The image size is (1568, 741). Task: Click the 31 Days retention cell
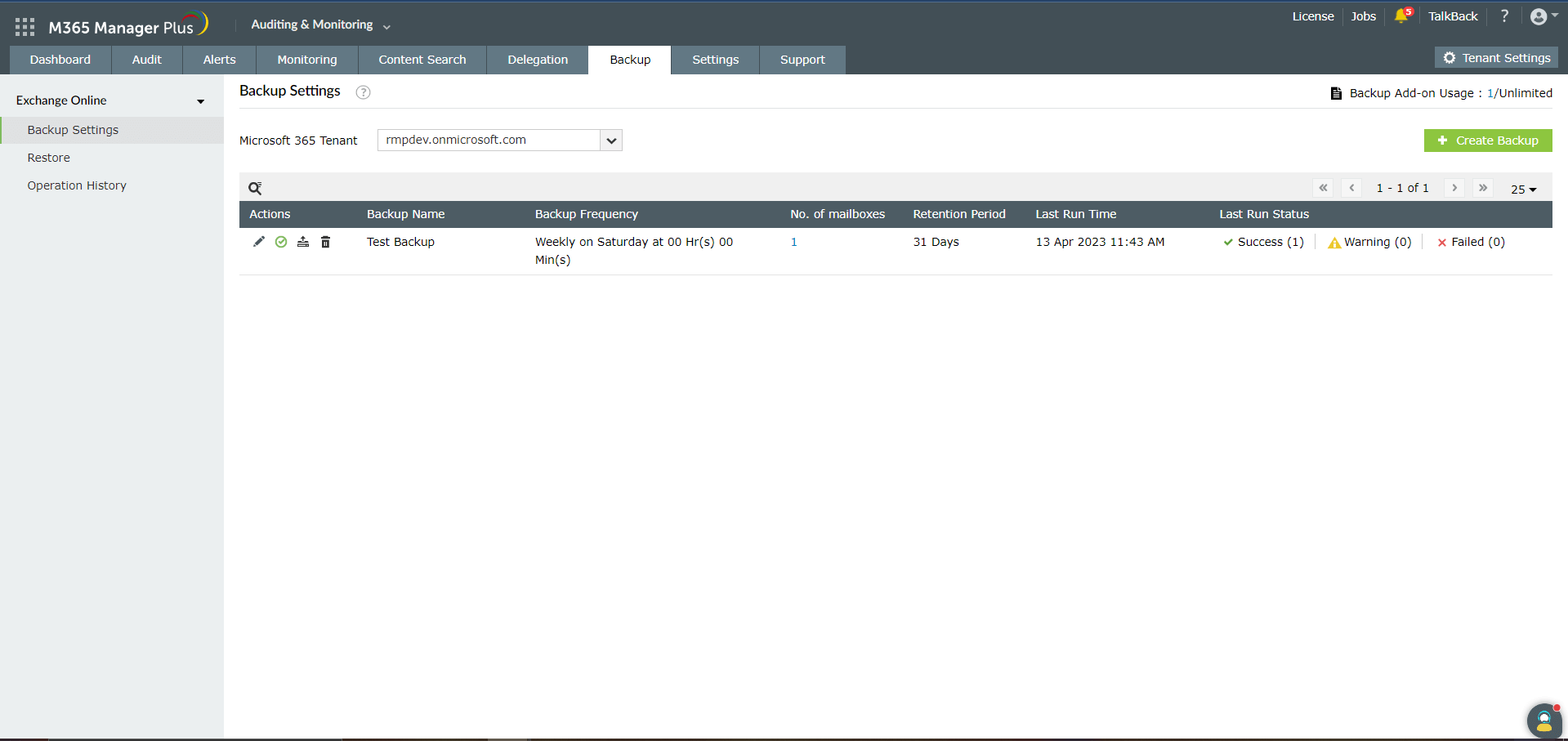pos(936,242)
